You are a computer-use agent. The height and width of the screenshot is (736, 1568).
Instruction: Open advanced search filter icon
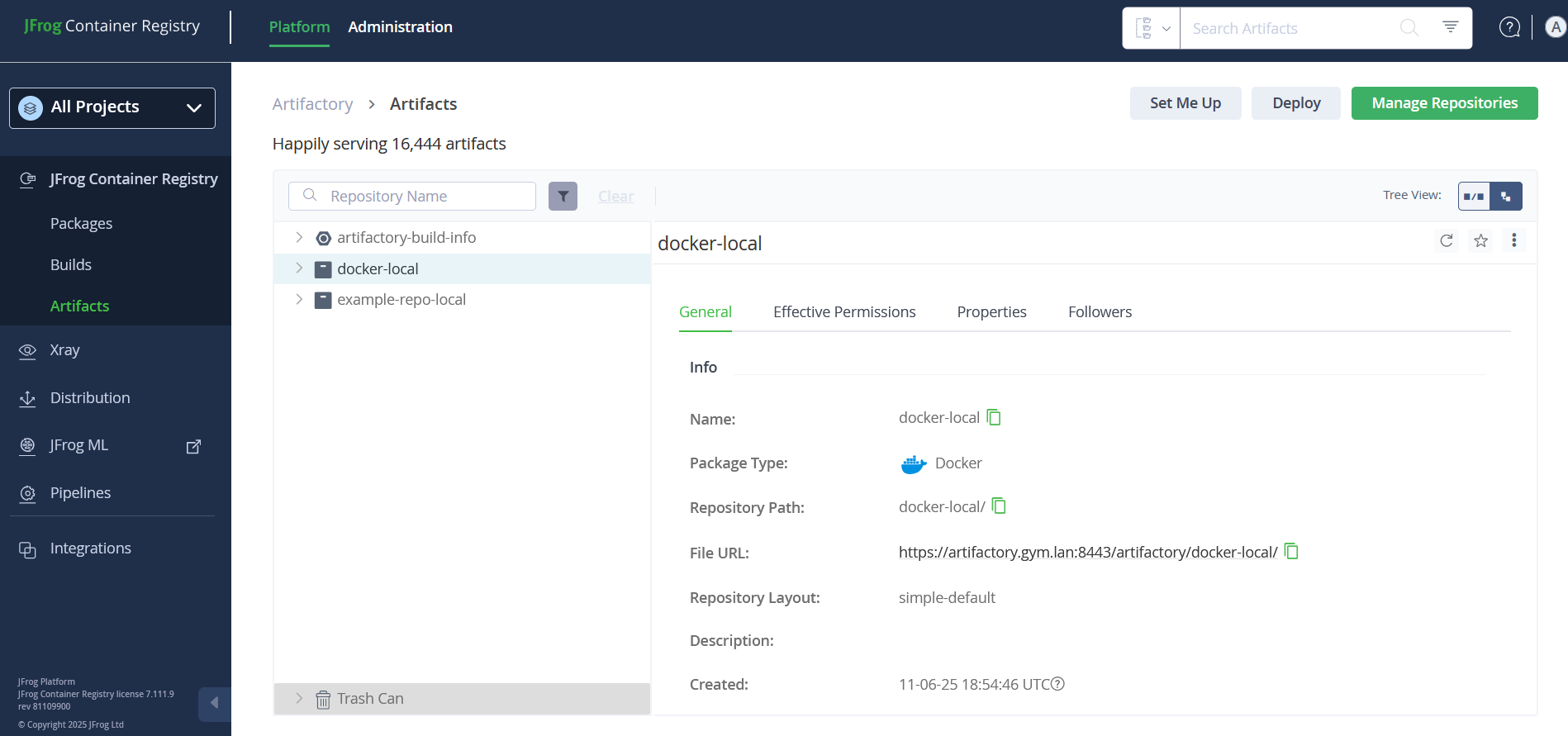click(x=1450, y=27)
